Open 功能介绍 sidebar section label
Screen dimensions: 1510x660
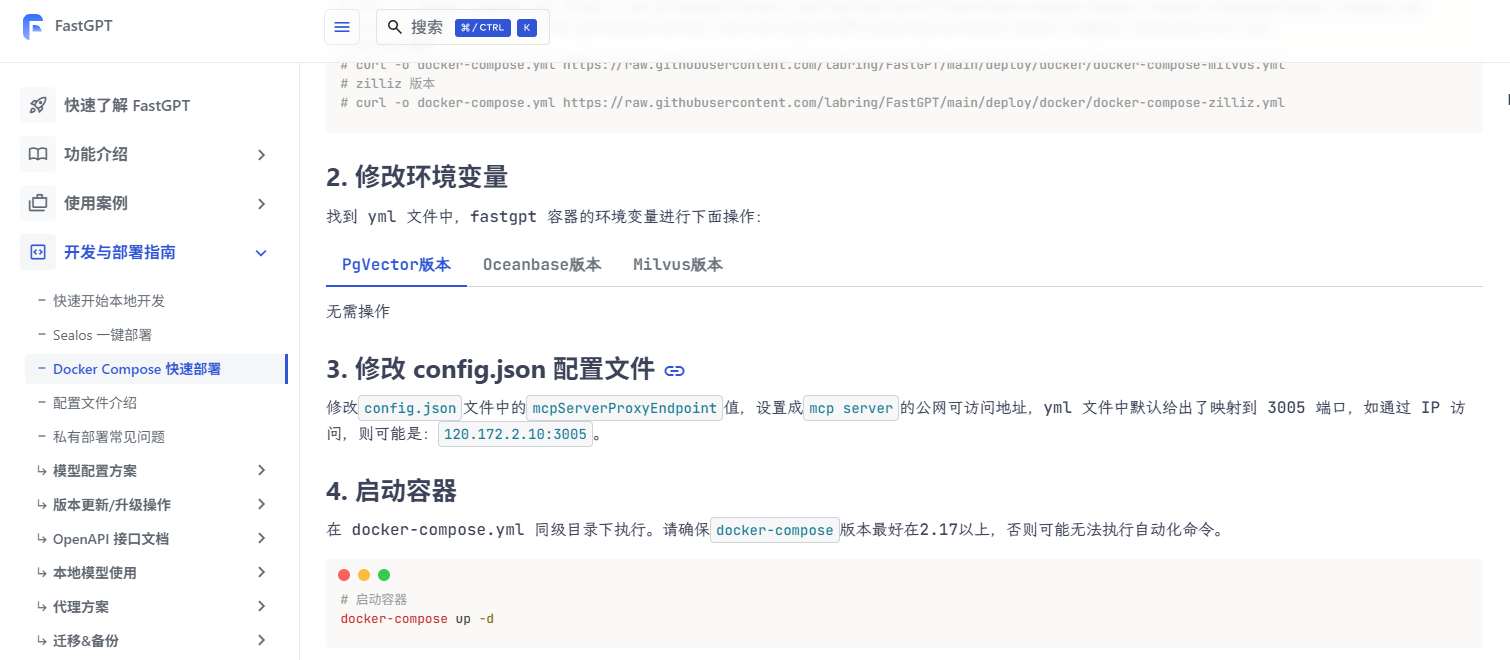click(x=96, y=154)
